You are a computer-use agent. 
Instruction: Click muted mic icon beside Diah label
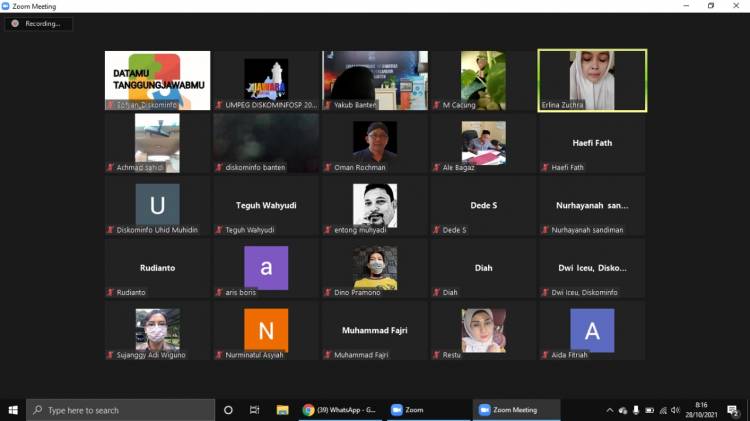coord(436,292)
